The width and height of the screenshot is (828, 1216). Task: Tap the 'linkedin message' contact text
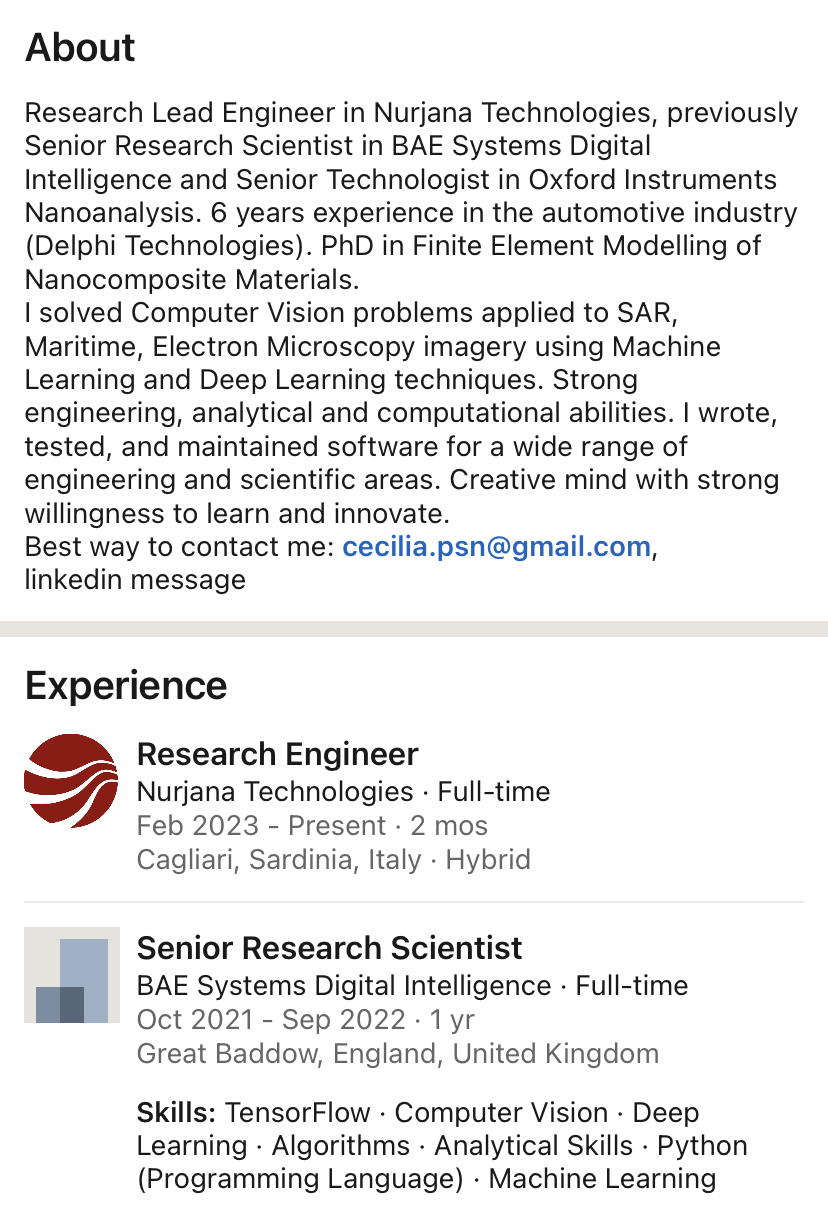click(x=135, y=580)
